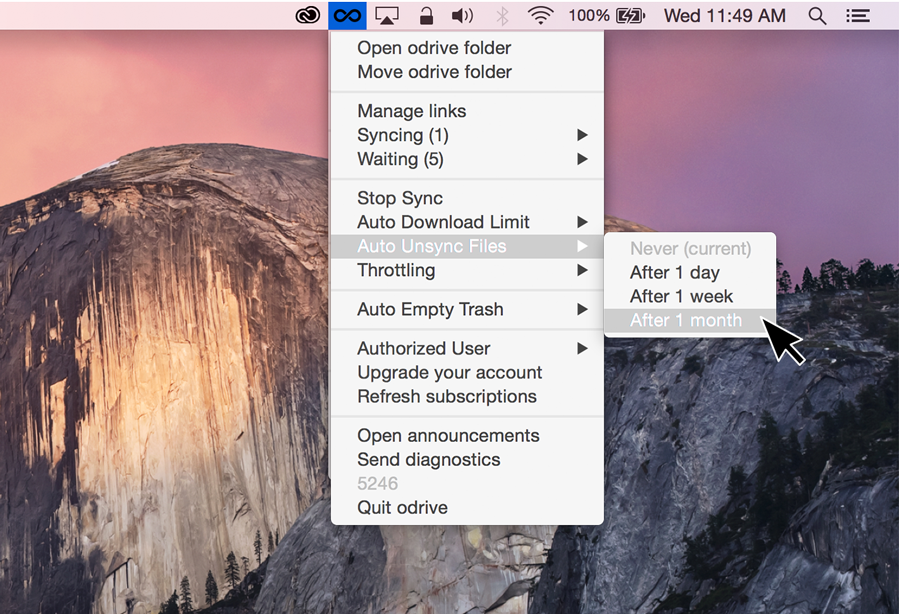This screenshot has height=614, width=900.
Task: Open Notification Center list icon
Action: click(x=858, y=15)
